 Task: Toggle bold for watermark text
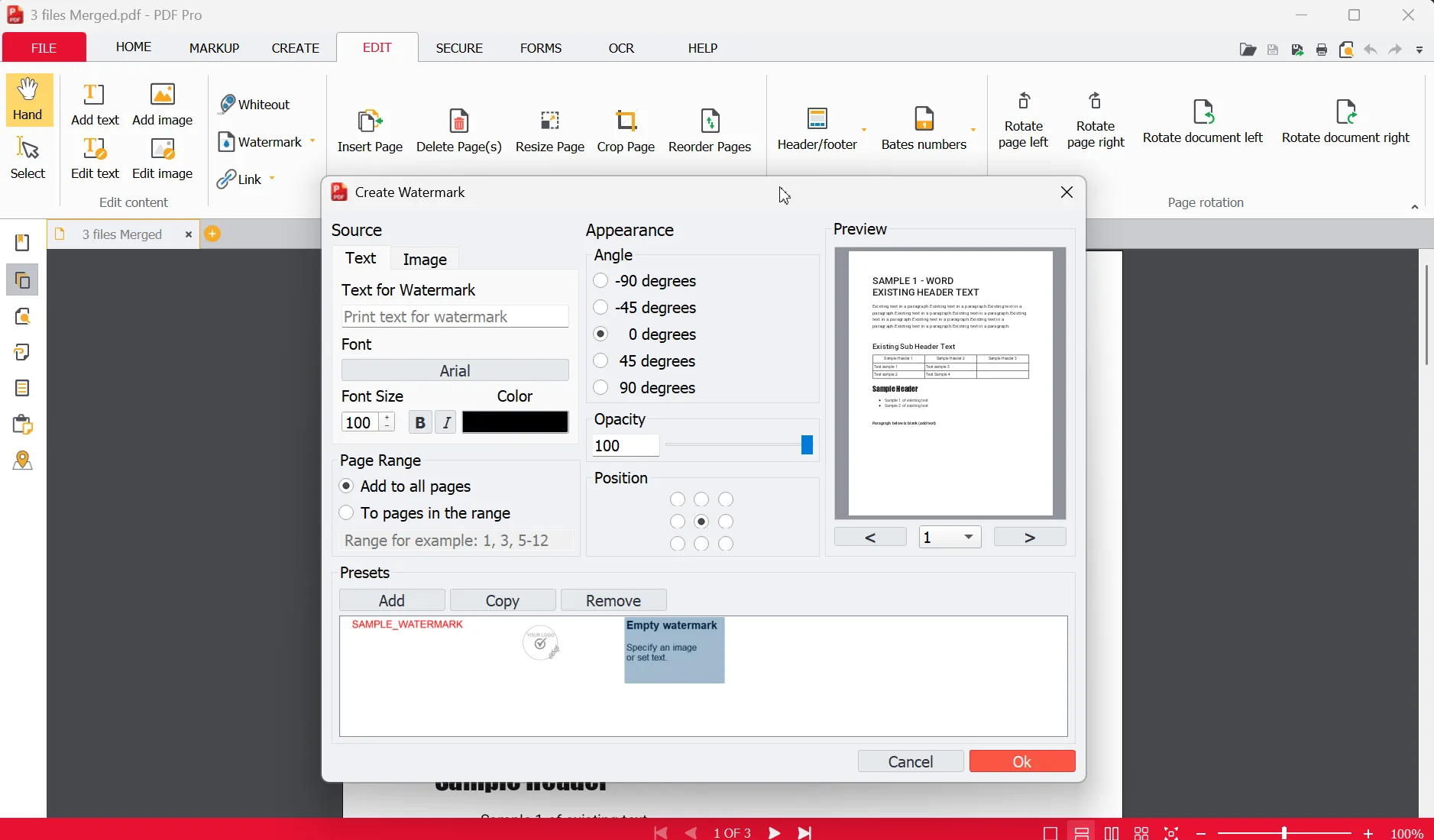(419, 422)
